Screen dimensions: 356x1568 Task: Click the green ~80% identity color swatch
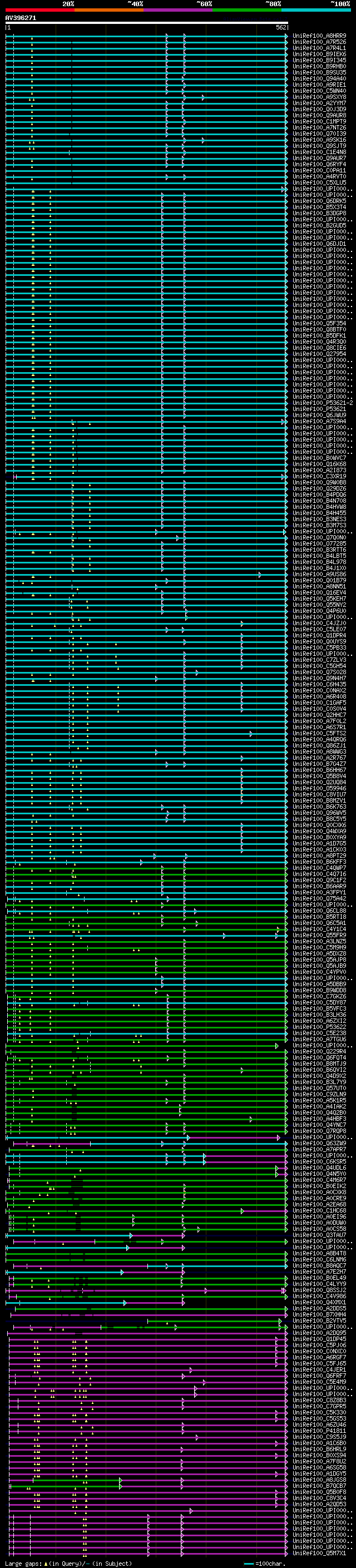pyautogui.click(x=247, y=10)
